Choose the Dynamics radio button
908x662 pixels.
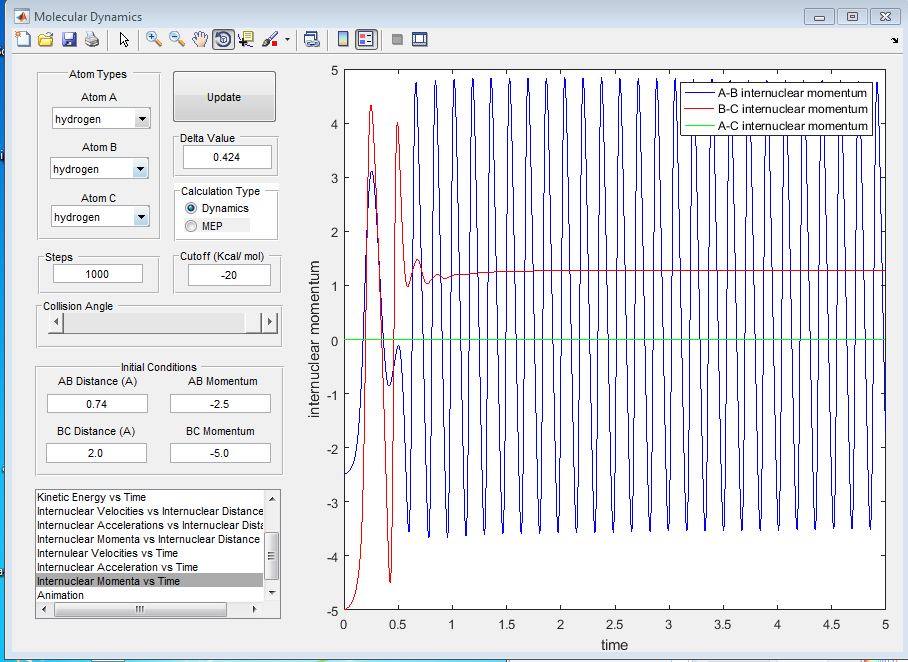click(x=191, y=208)
